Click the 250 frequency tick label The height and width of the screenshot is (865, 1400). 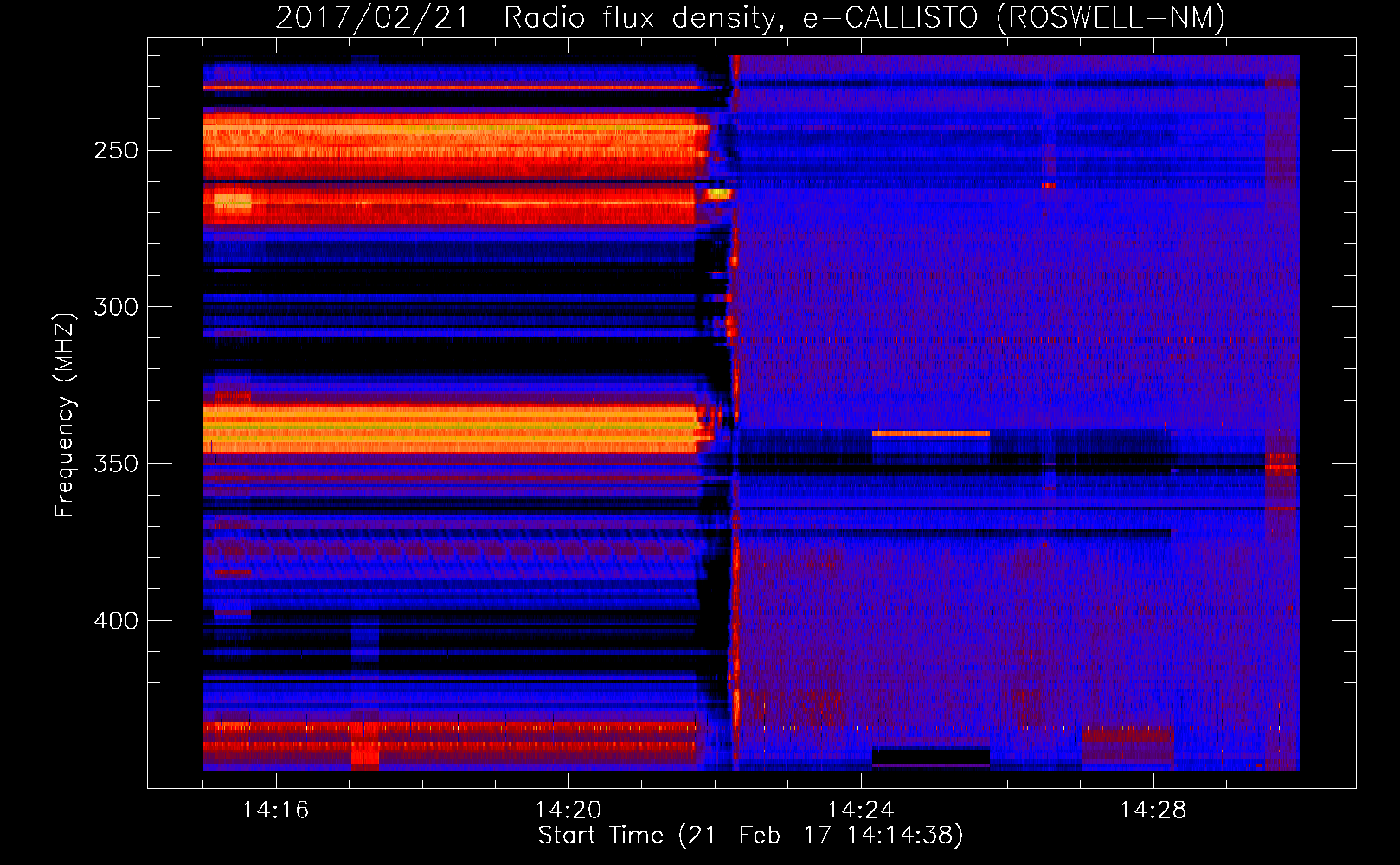[116, 151]
